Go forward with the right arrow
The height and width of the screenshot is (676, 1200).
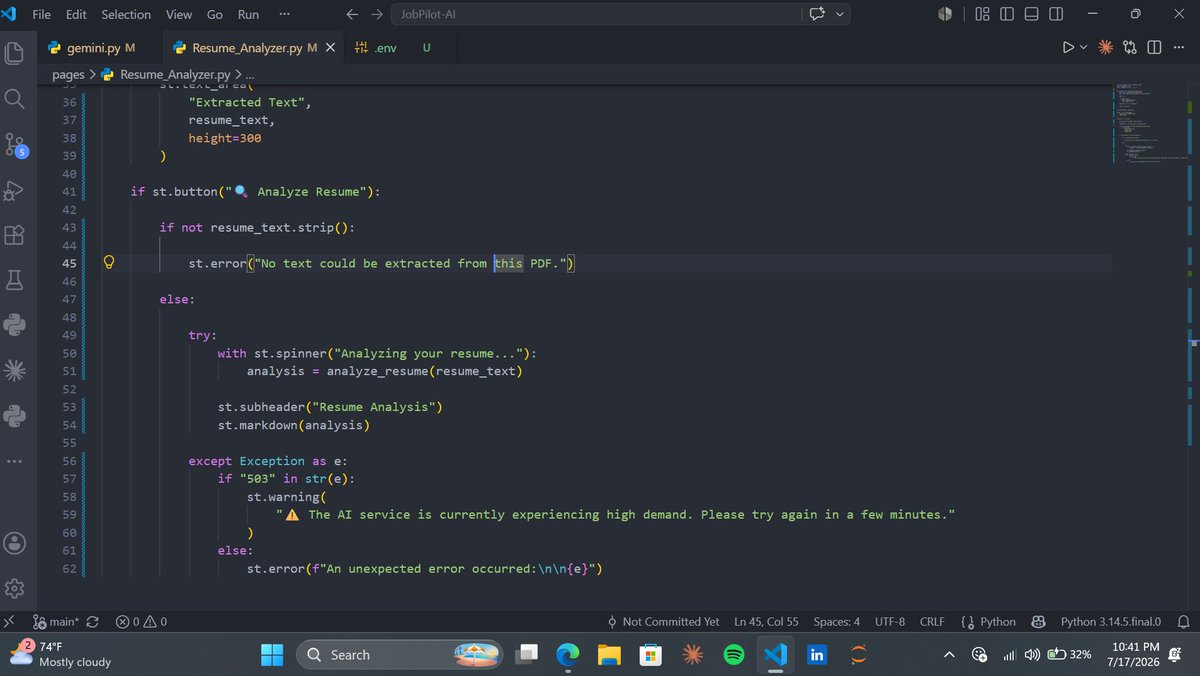(x=376, y=14)
